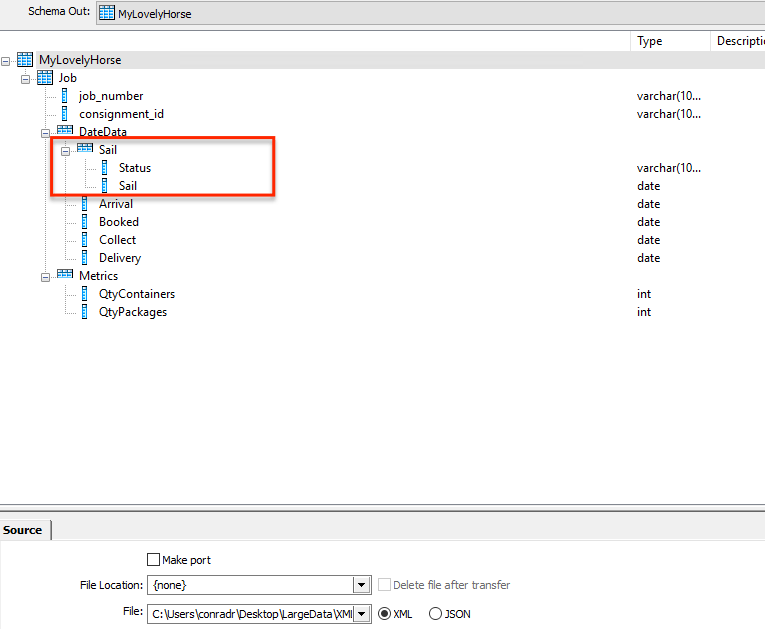This screenshot has width=765, height=629.
Task: Switch to the Source tab
Action: coord(23,530)
